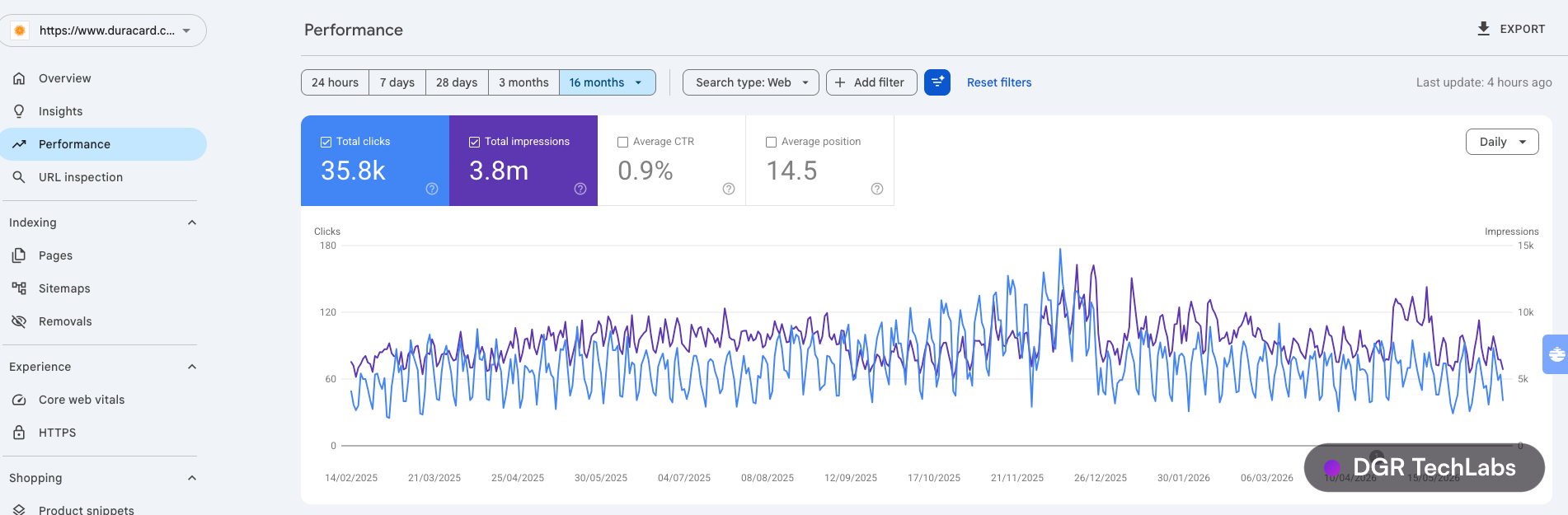Click the highest clicks peak on chart

point(1060,249)
